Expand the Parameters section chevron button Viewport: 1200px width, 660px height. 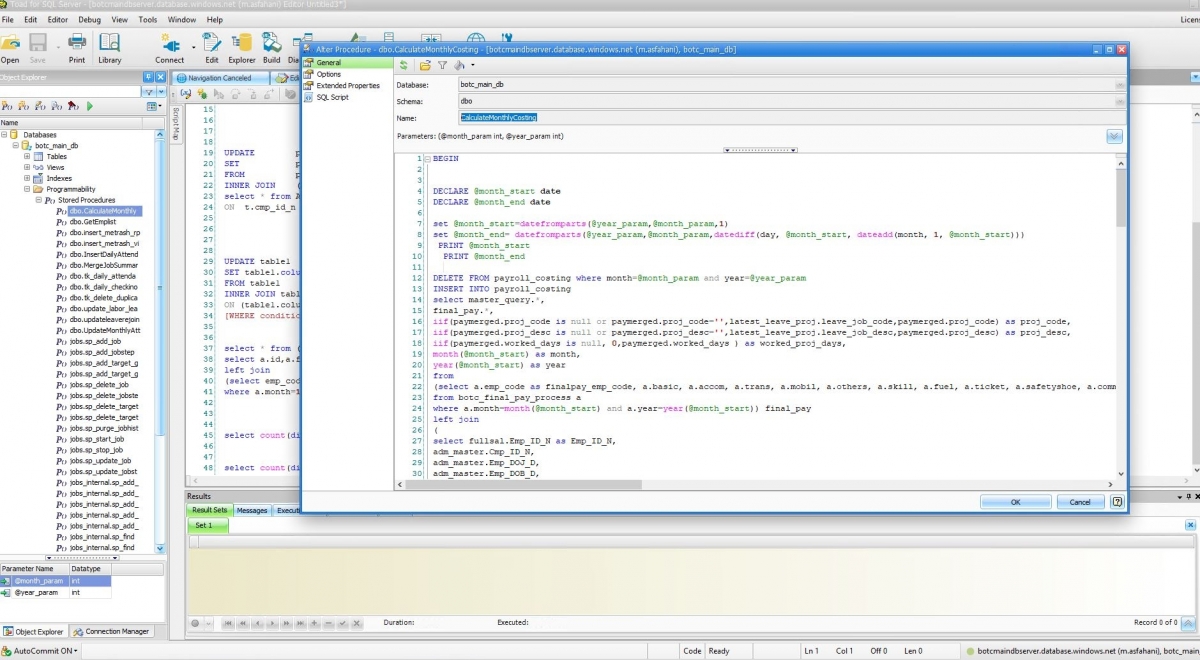click(1114, 136)
